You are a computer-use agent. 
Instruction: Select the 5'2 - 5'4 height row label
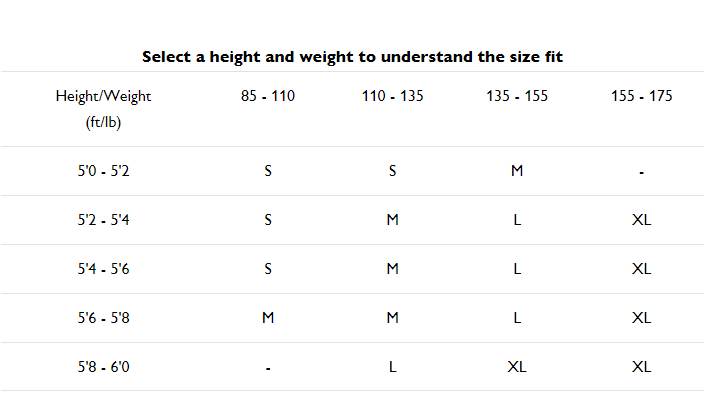click(x=104, y=220)
